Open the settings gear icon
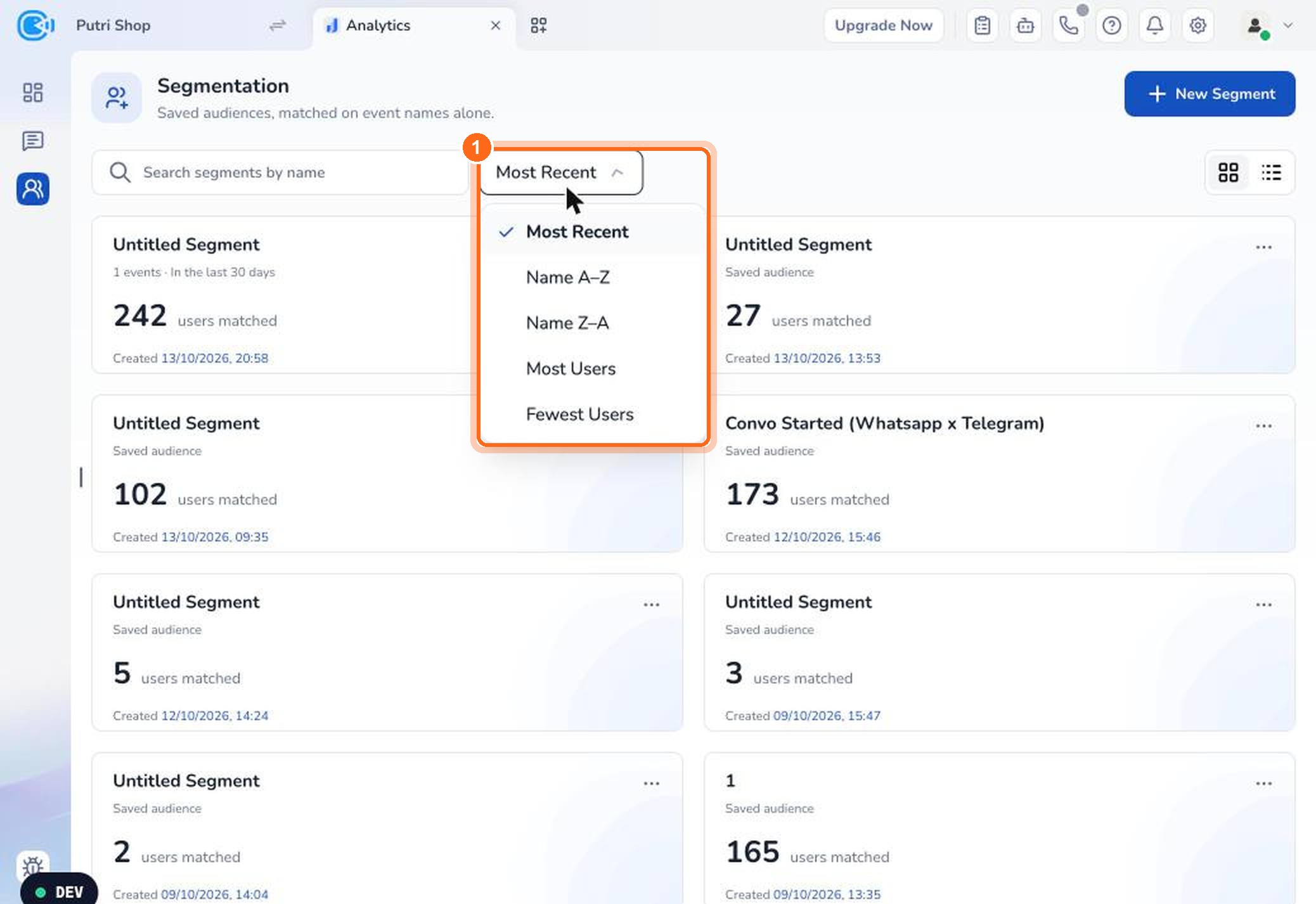This screenshot has width=1316, height=904. (1198, 25)
